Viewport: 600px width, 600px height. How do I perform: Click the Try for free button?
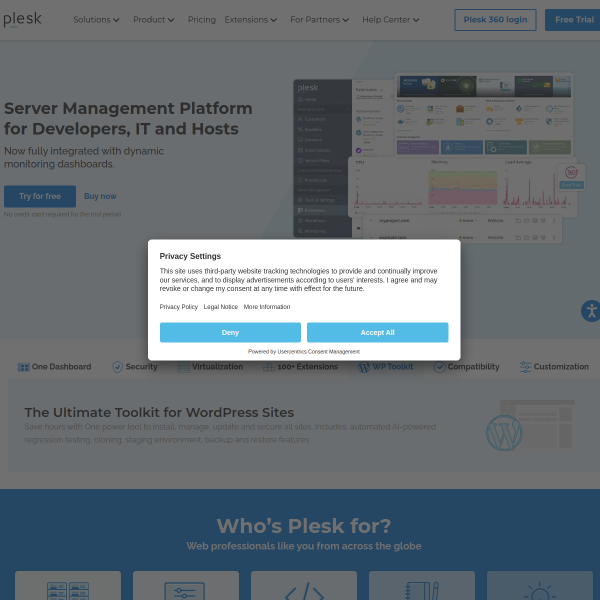point(40,196)
